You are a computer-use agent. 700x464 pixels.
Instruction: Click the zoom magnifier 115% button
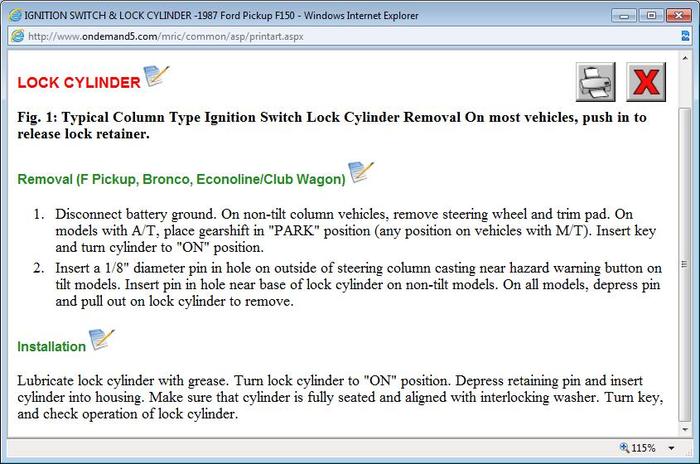pos(638,448)
